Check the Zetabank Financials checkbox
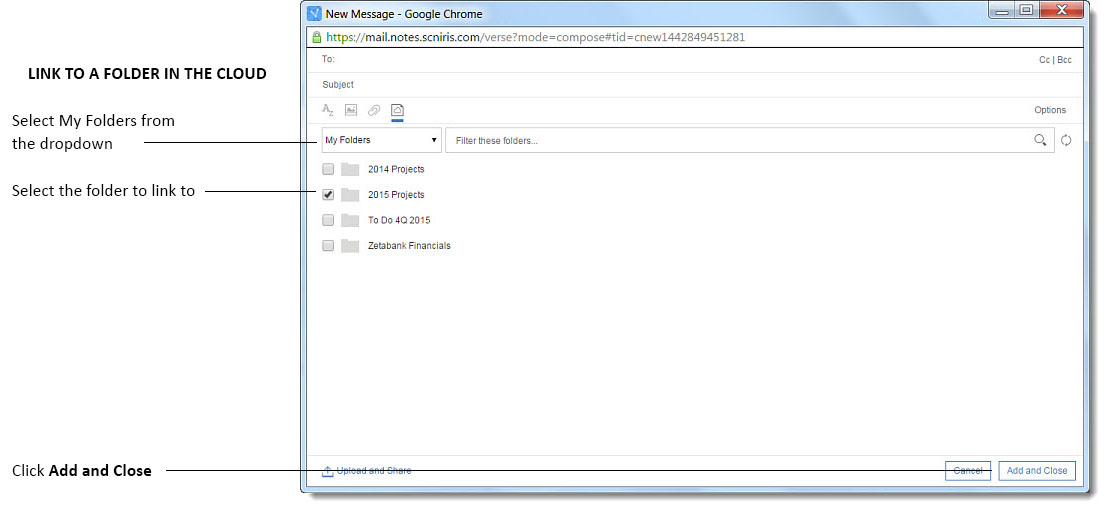1105x508 pixels. 328,245
